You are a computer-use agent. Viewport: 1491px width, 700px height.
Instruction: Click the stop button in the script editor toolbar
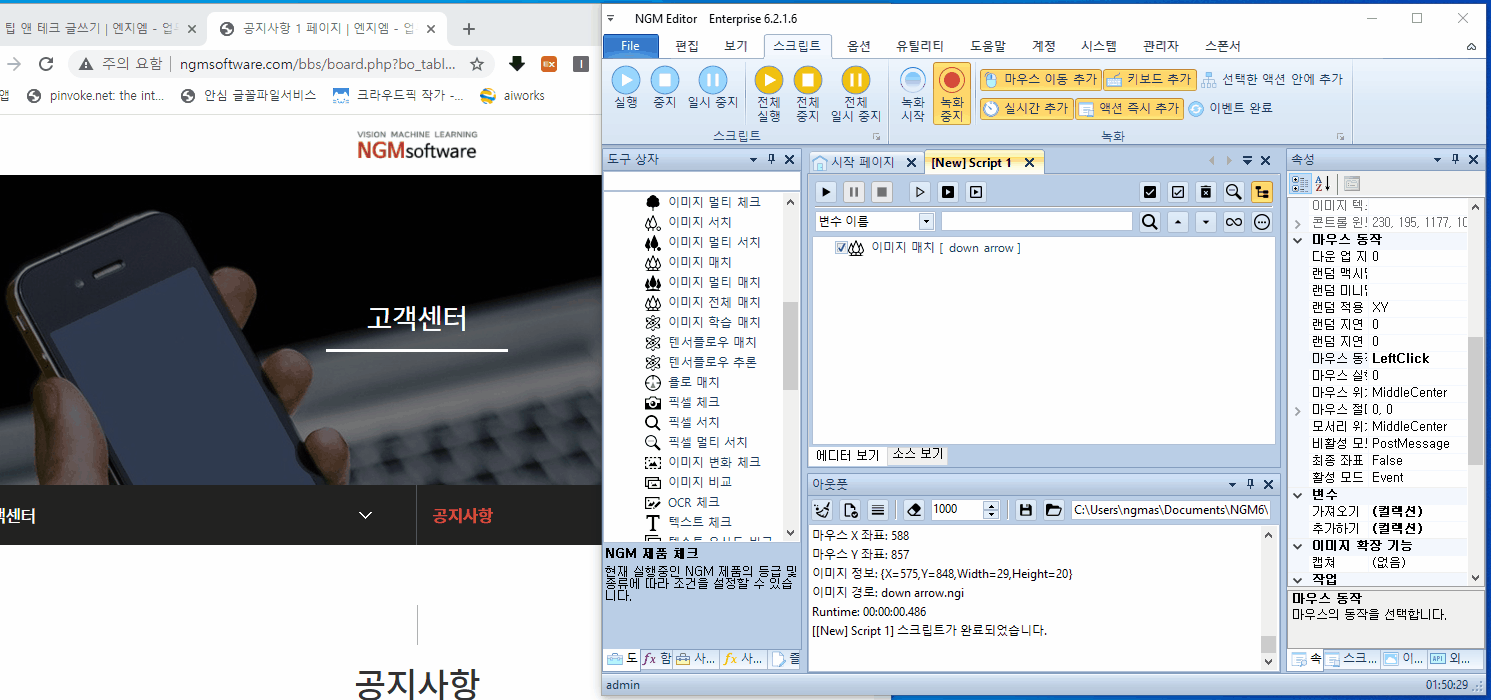(x=881, y=192)
